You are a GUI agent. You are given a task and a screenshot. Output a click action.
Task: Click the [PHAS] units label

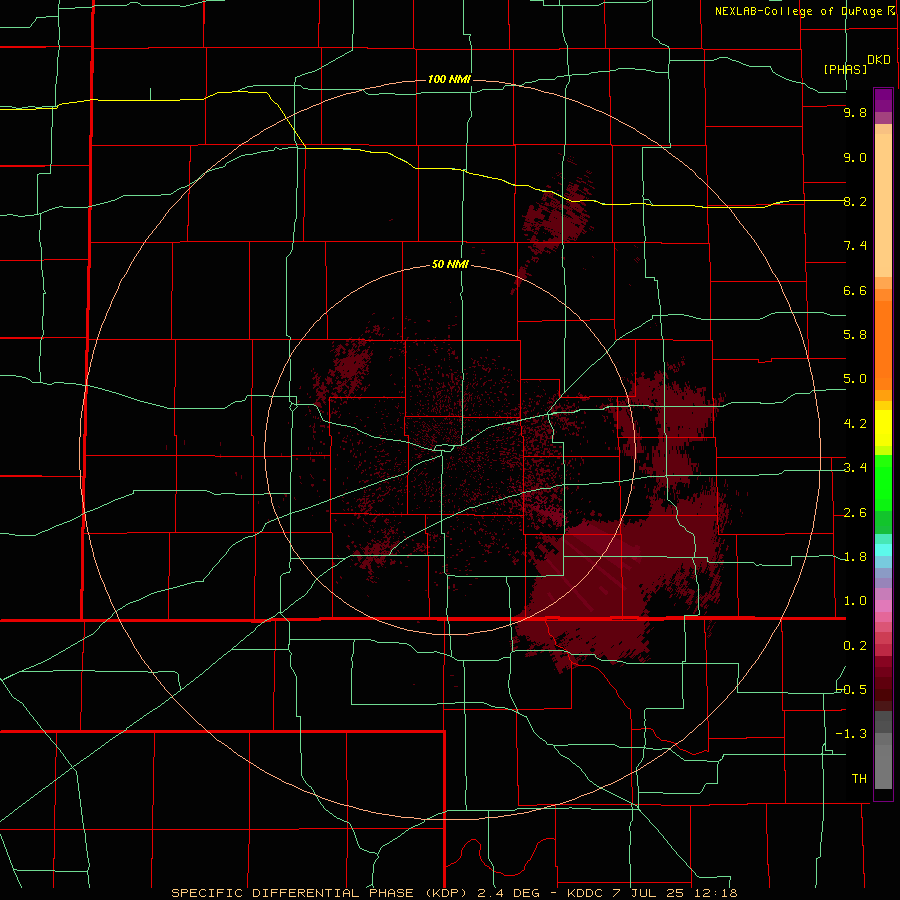845,69
